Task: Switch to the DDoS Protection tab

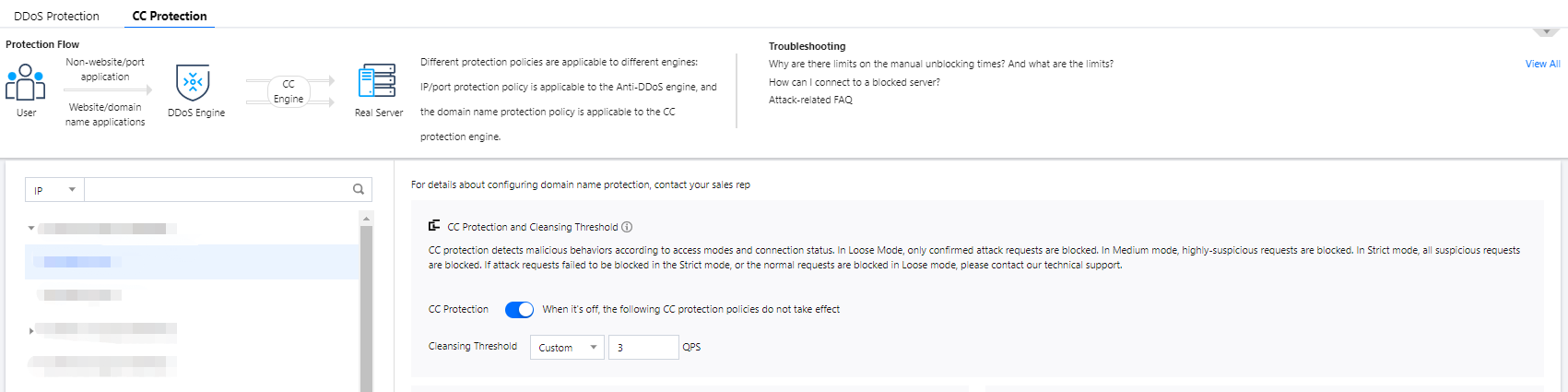Action: 56,16
